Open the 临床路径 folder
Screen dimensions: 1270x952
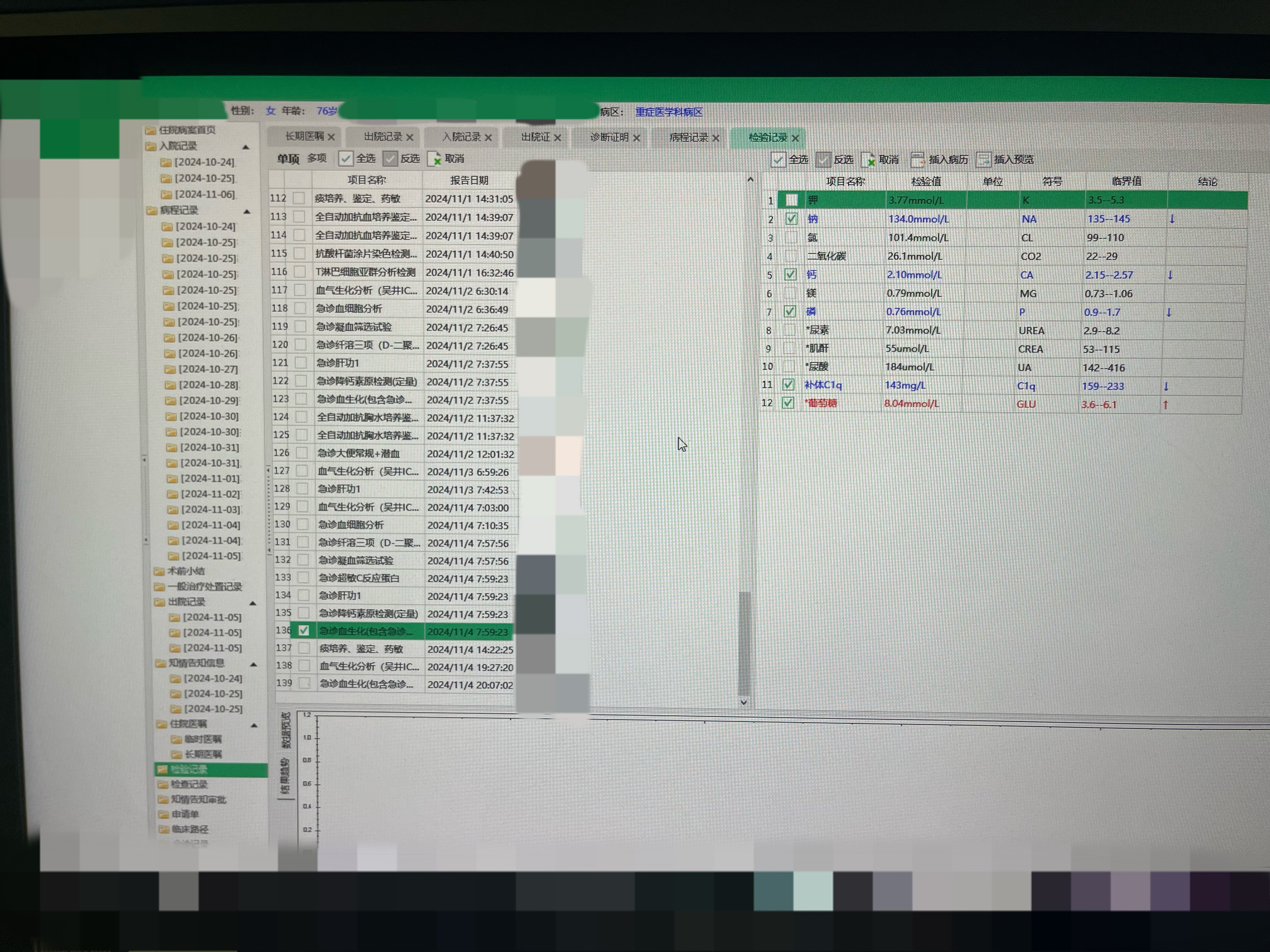coord(183,829)
